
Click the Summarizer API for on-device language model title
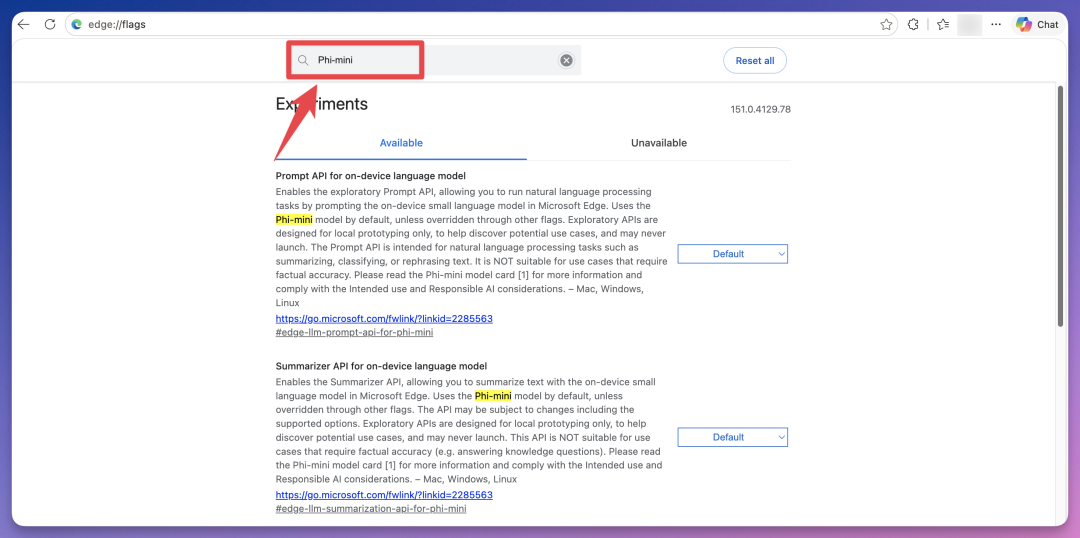382,366
